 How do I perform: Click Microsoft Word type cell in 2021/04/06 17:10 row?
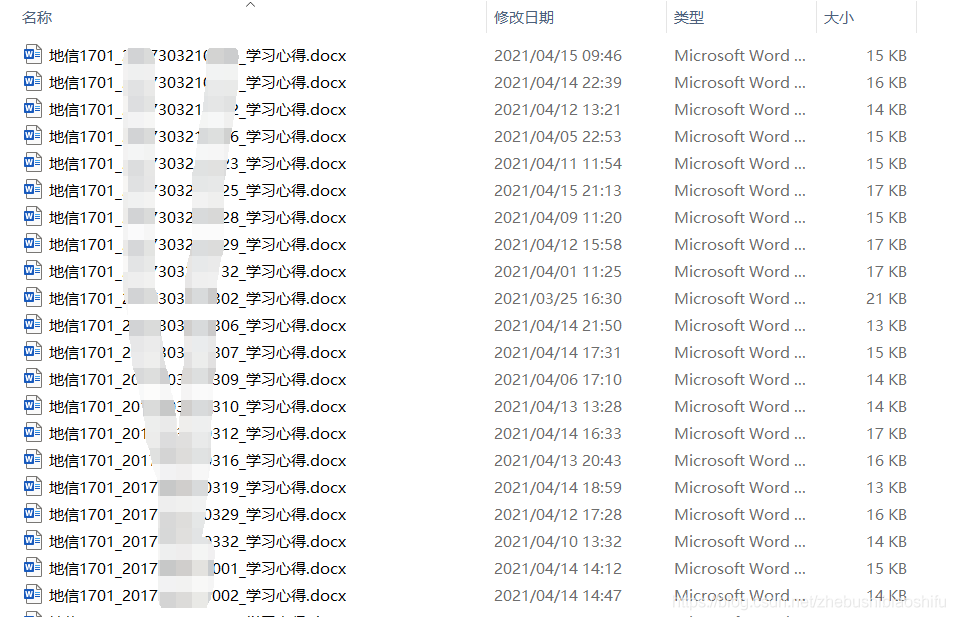pyautogui.click(x=740, y=379)
